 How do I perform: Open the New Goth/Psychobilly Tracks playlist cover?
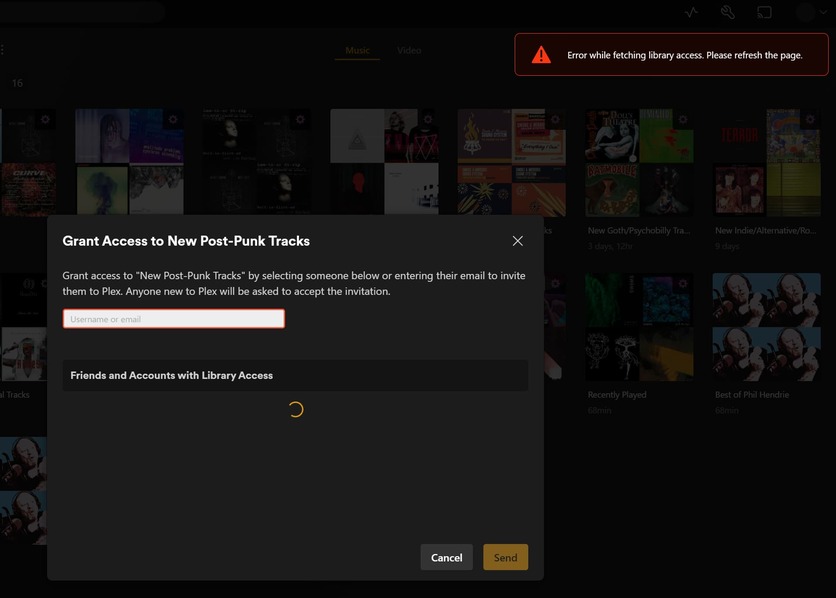639,163
